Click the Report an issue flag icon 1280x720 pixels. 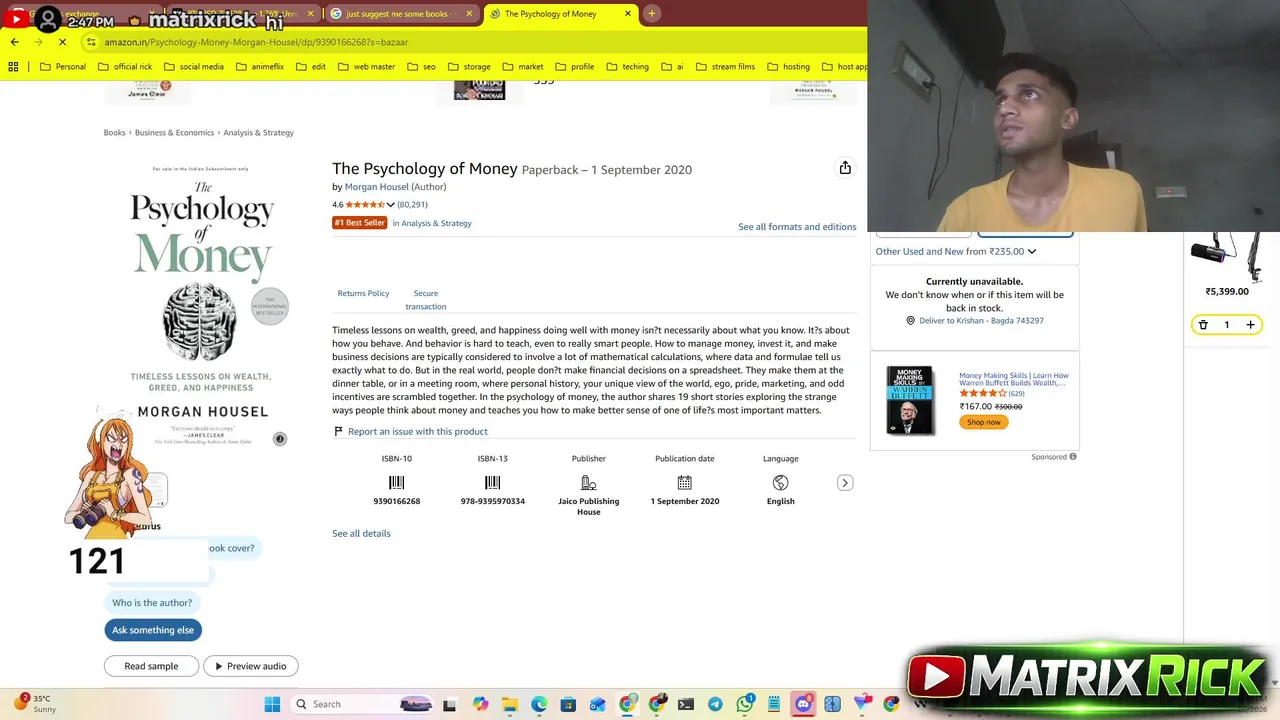click(x=338, y=431)
